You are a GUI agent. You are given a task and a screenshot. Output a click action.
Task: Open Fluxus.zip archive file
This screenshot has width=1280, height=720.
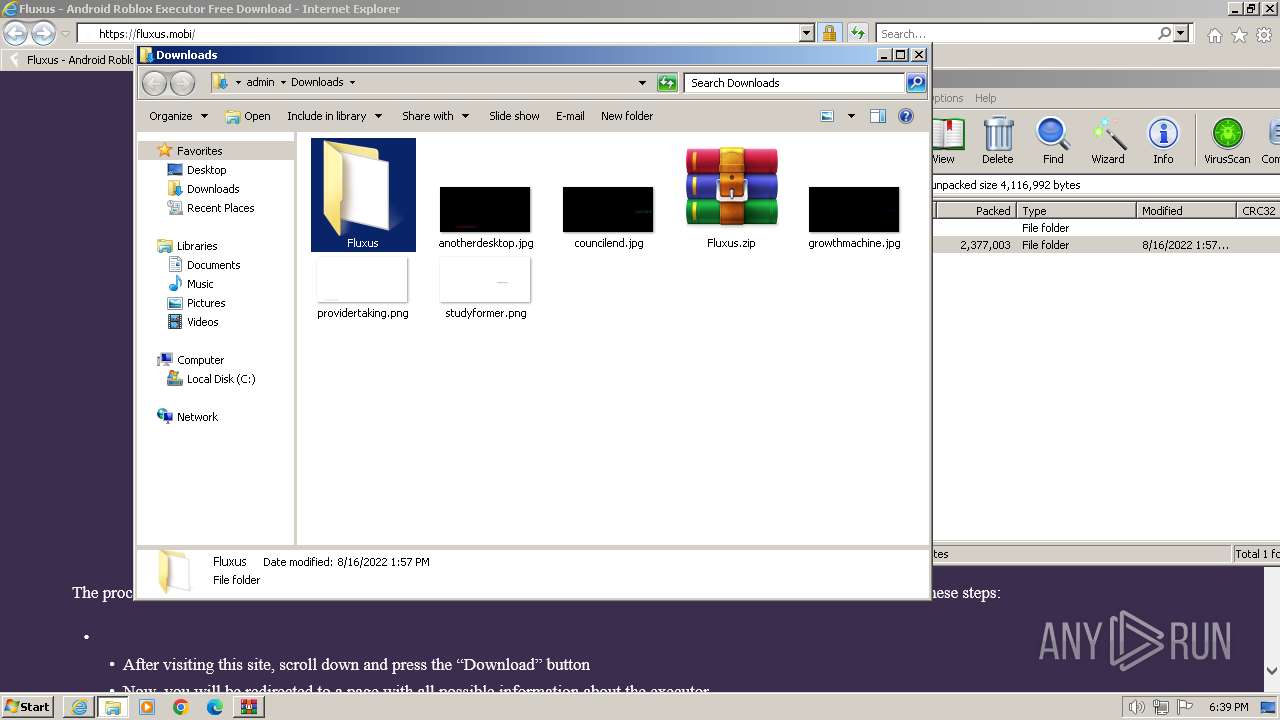point(731,197)
